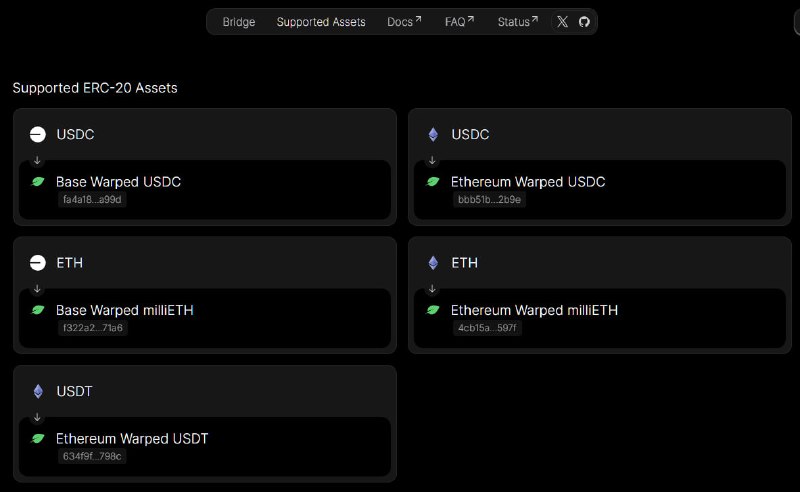
Task: Select the Supported Assets tab
Action: click(x=321, y=22)
